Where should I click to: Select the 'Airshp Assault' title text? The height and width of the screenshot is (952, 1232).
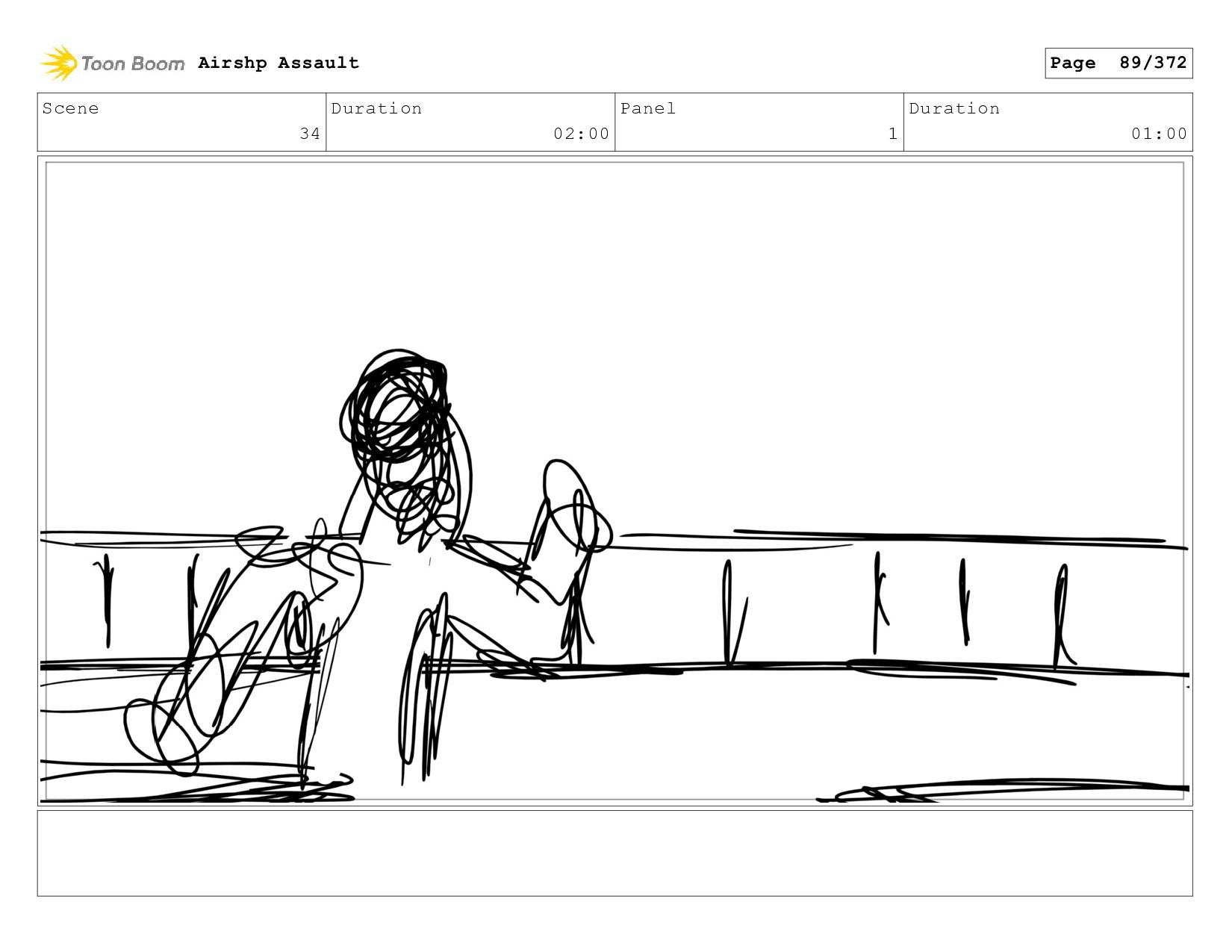[279, 63]
